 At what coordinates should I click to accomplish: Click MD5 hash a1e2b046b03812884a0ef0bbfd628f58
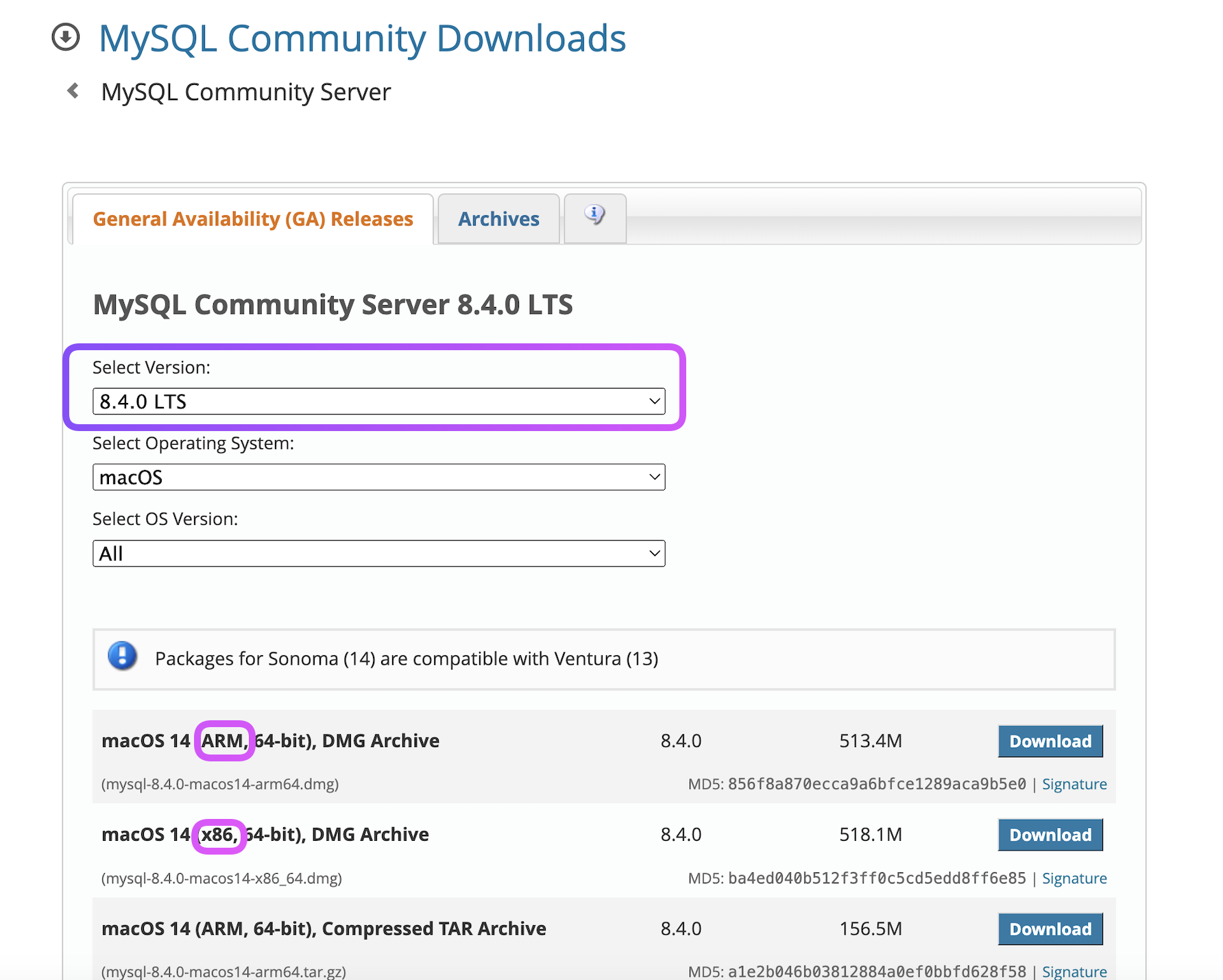[x=877, y=971]
